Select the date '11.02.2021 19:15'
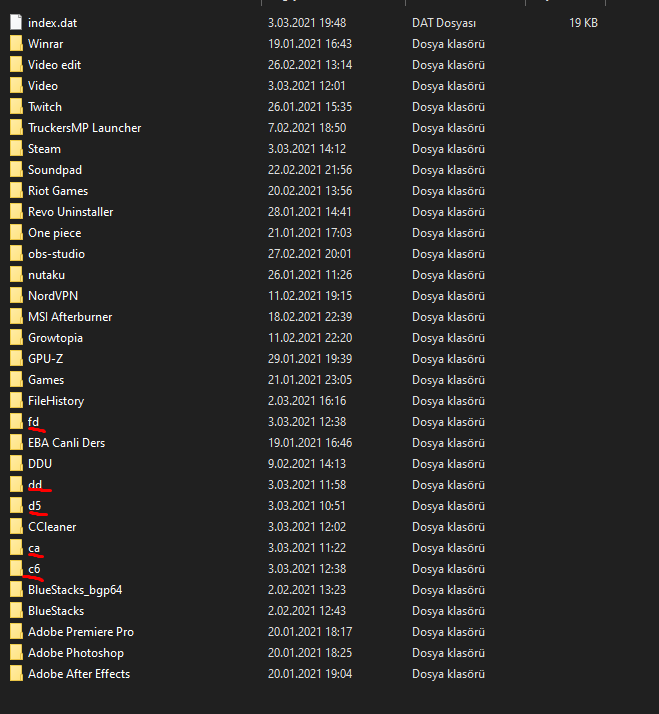The height and width of the screenshot is (714, 659). [x=310, y=296]
